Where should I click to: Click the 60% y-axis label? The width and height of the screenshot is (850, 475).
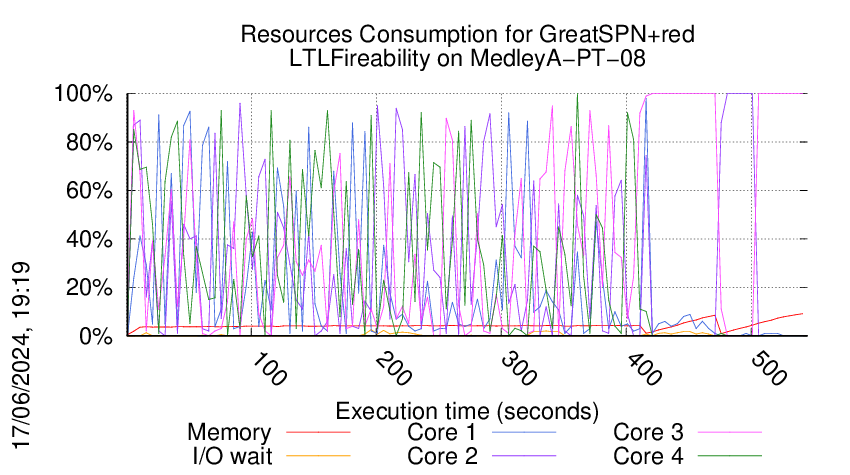(x=89, y=191)
